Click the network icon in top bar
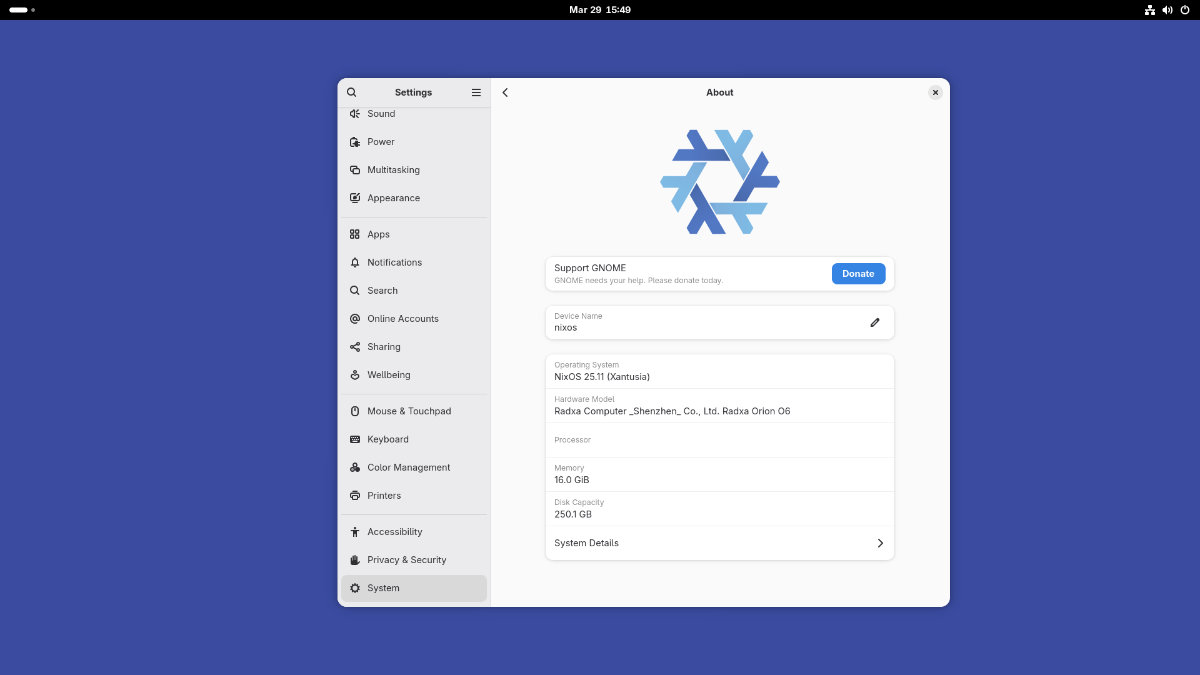The image size is (1200, 675). pos(1150,9)
